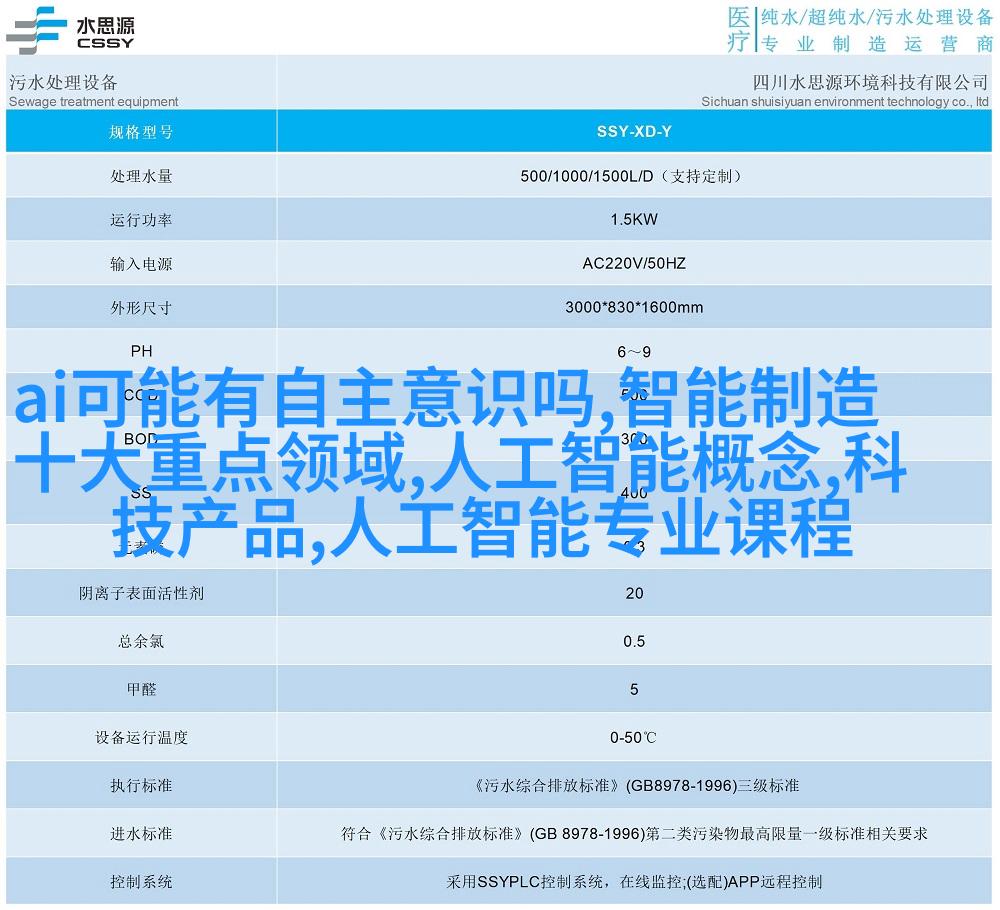This screenshot has height=910, width=1000.
Task: Click the CSSY company logo icon
Action: 36,30
